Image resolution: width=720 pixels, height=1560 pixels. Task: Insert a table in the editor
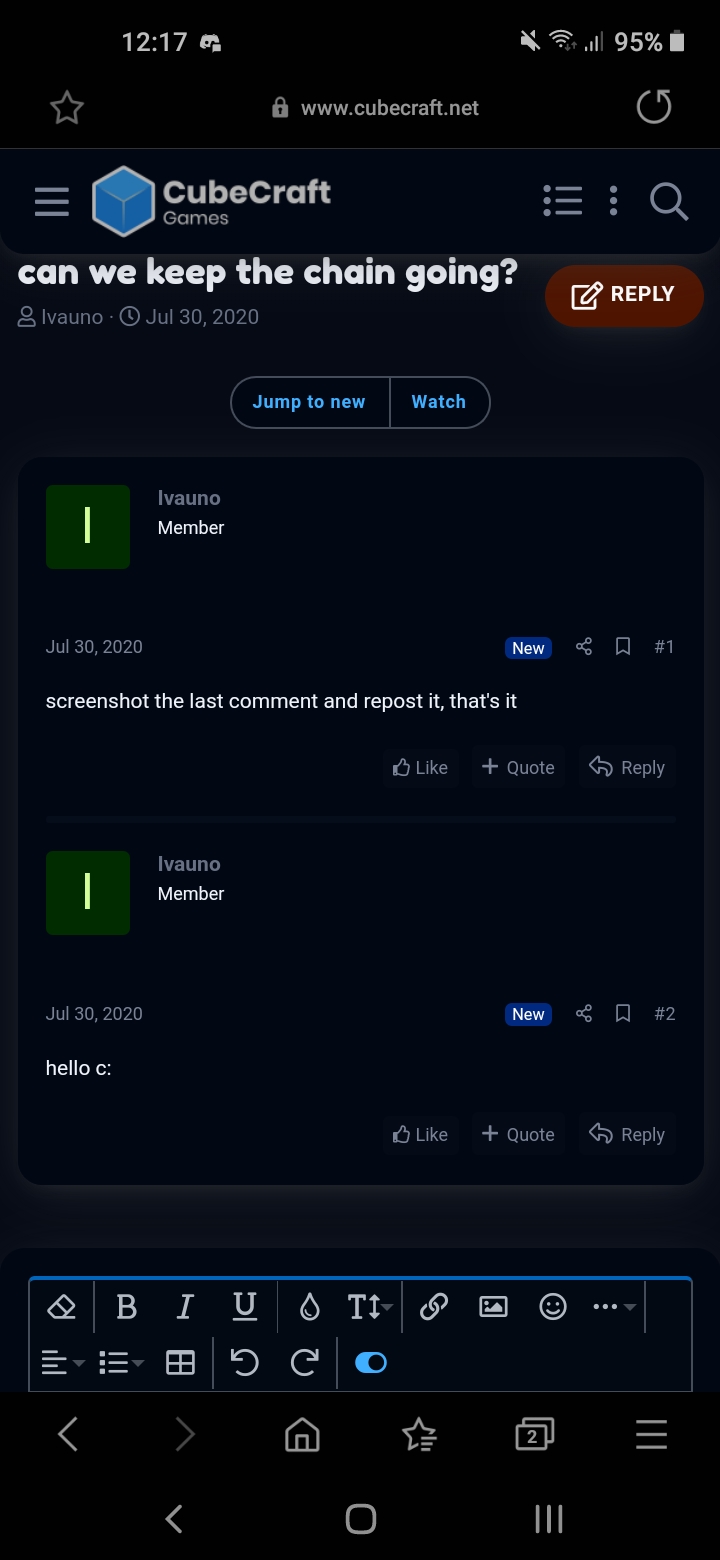[x=180, y=1362]
